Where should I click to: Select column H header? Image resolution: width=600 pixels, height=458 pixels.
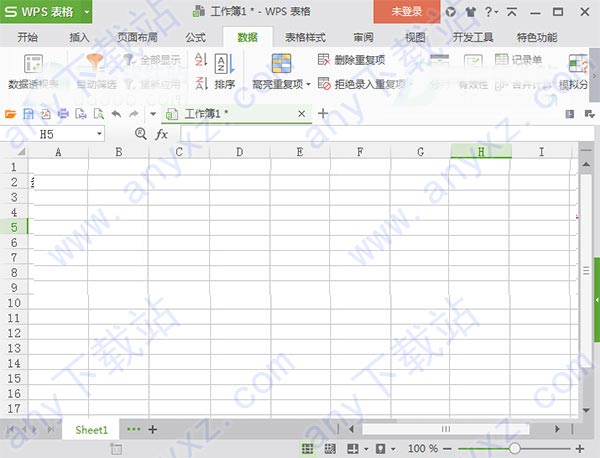[481, 152]
